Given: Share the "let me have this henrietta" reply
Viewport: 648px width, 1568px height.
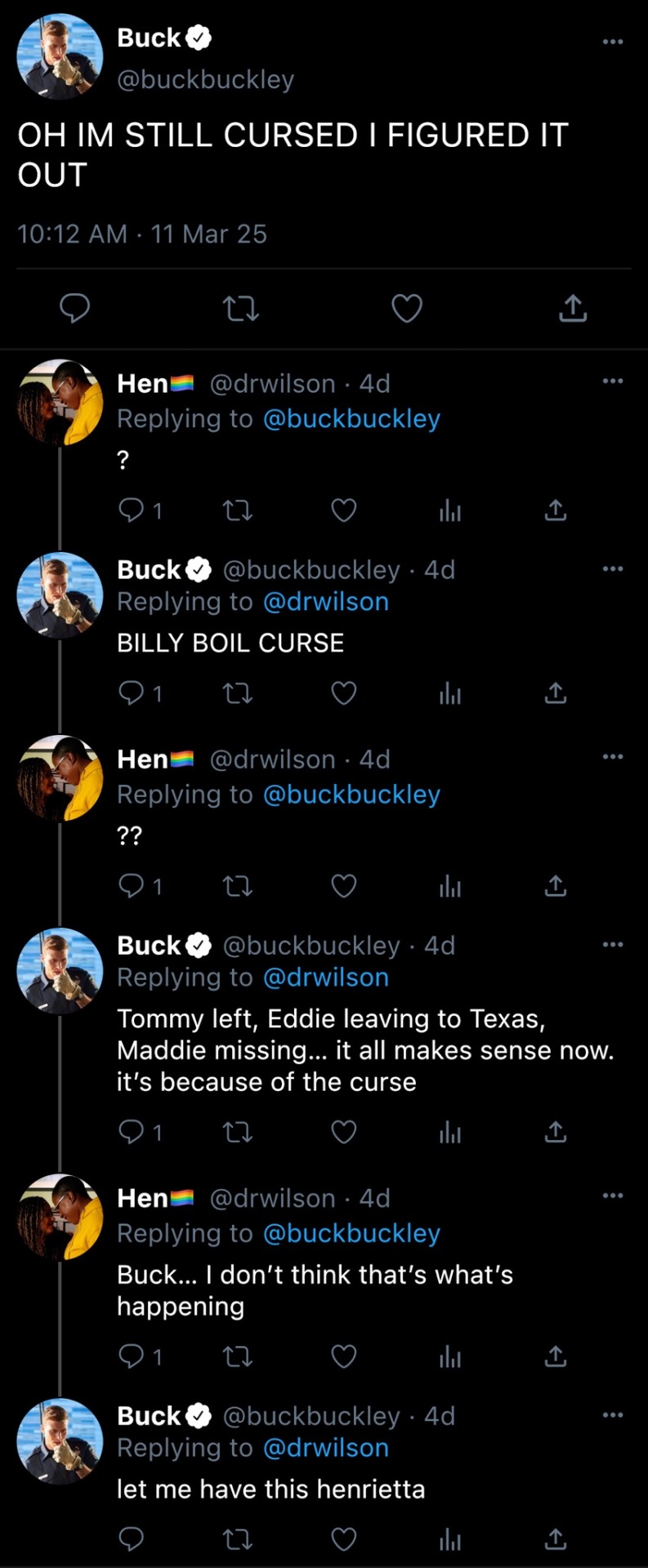Looking at the screenshot, I should (x=556, y=1539).
